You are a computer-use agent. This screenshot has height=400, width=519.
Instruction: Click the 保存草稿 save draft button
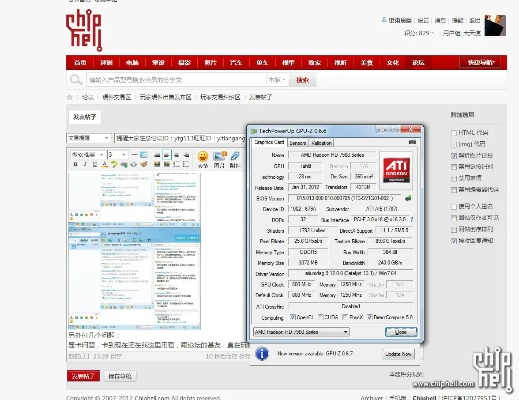pyautogui.click(x=120, y=376)
